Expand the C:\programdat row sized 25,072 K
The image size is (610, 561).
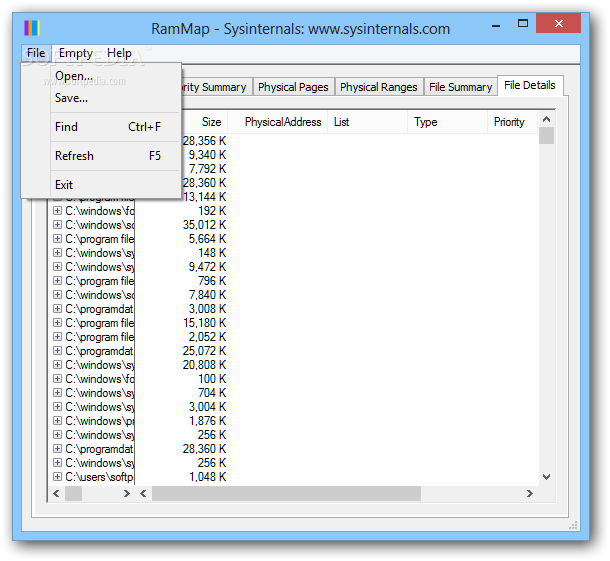pyautogui.click(x=57, y=351)
